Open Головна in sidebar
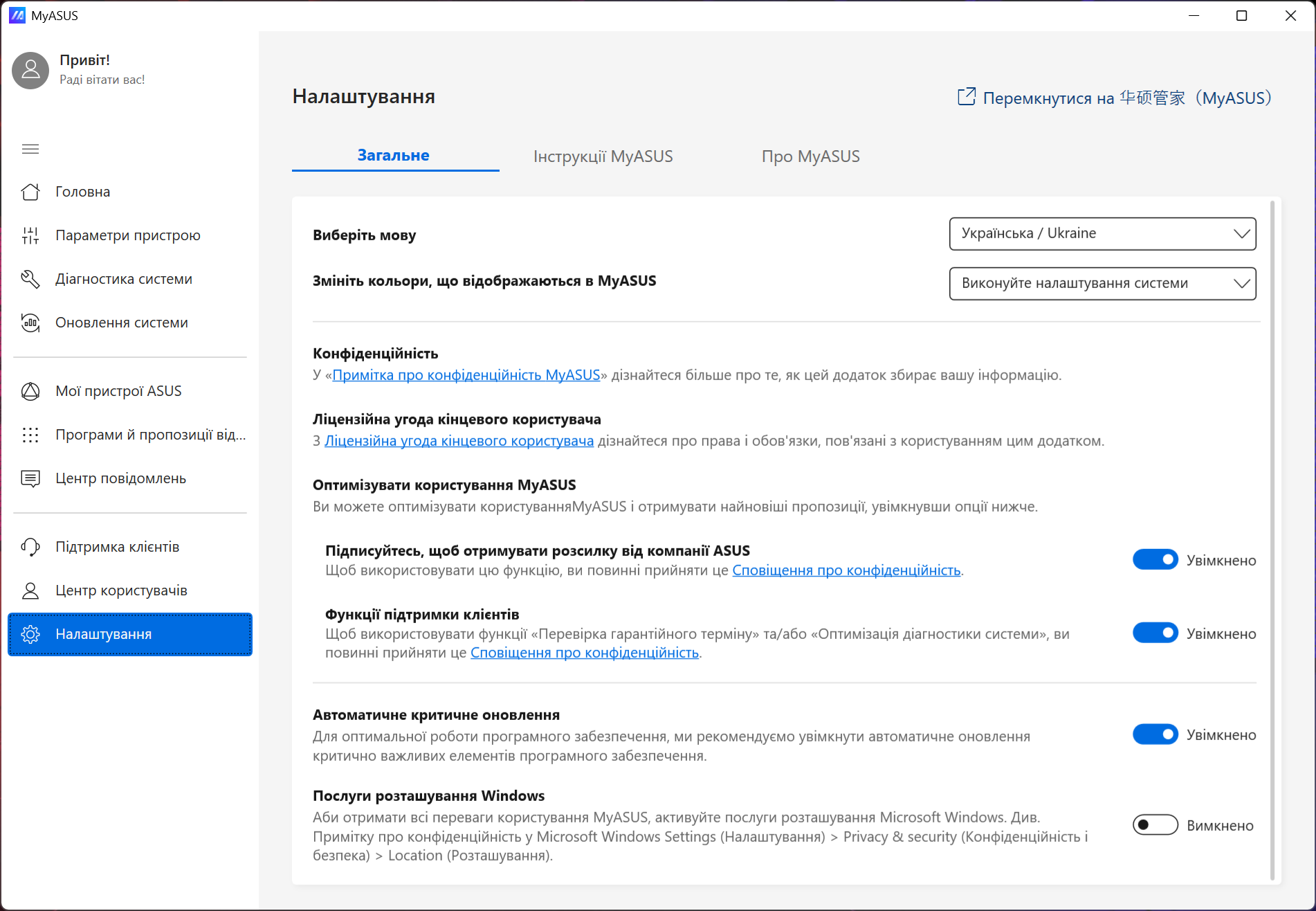Viewport: 1316px width, 911px height. coord(130,192)
